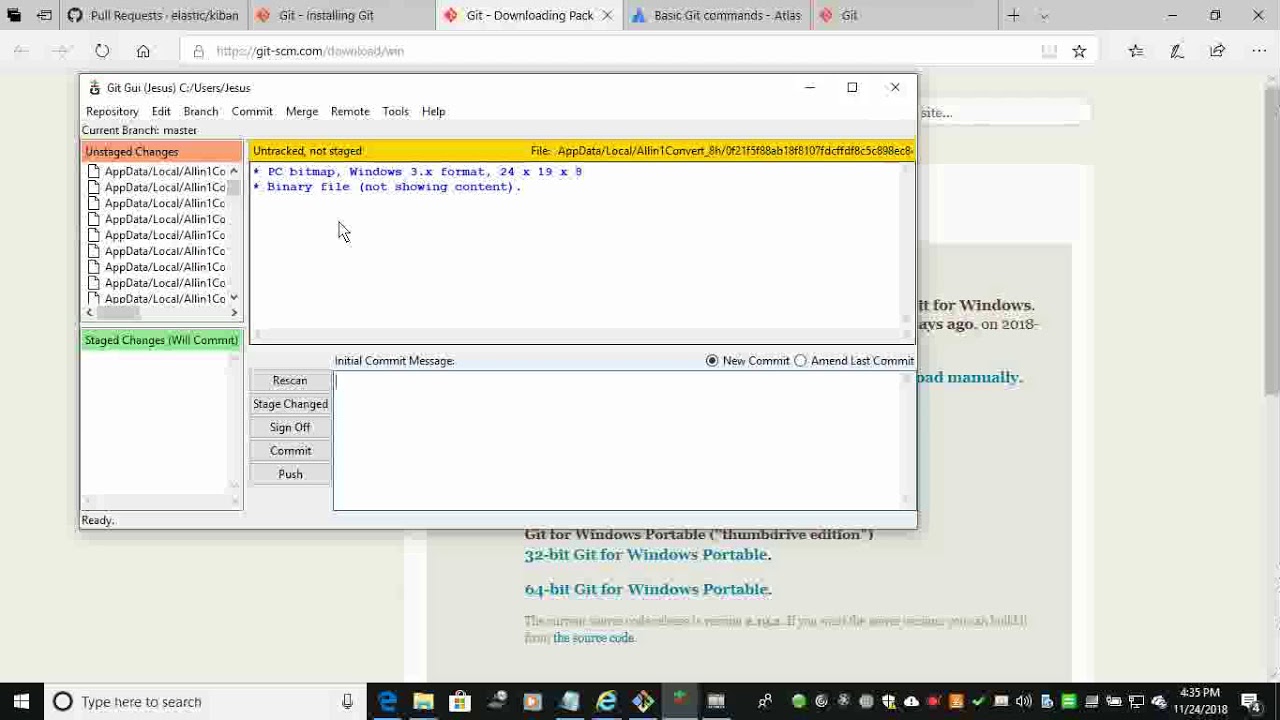Image resolution: width=1280 pixels, height=720 pixels.
Task: Click the Sign Off button
Action: pos(290,427)
